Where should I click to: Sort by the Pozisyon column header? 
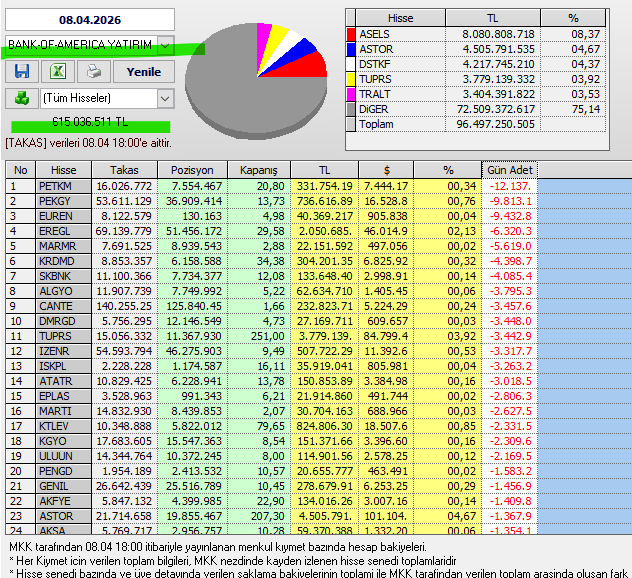pos(192,170)
